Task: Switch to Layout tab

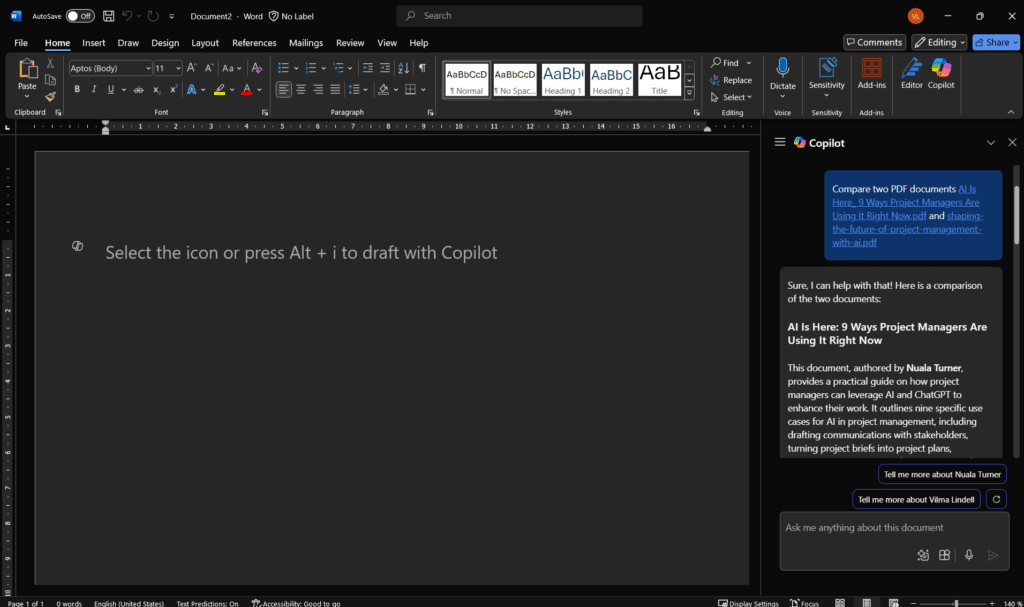Action: click(x=205, y=42)
